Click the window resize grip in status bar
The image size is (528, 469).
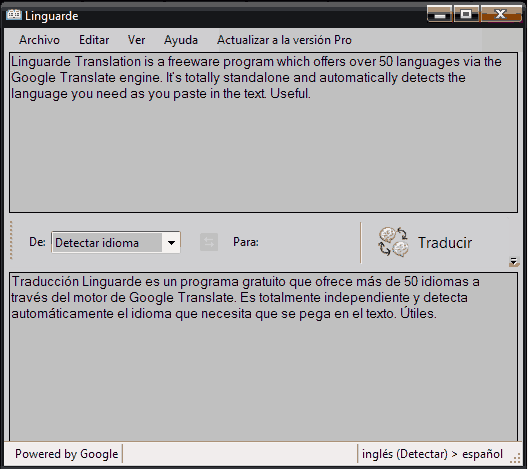click(x=516, y=459)
